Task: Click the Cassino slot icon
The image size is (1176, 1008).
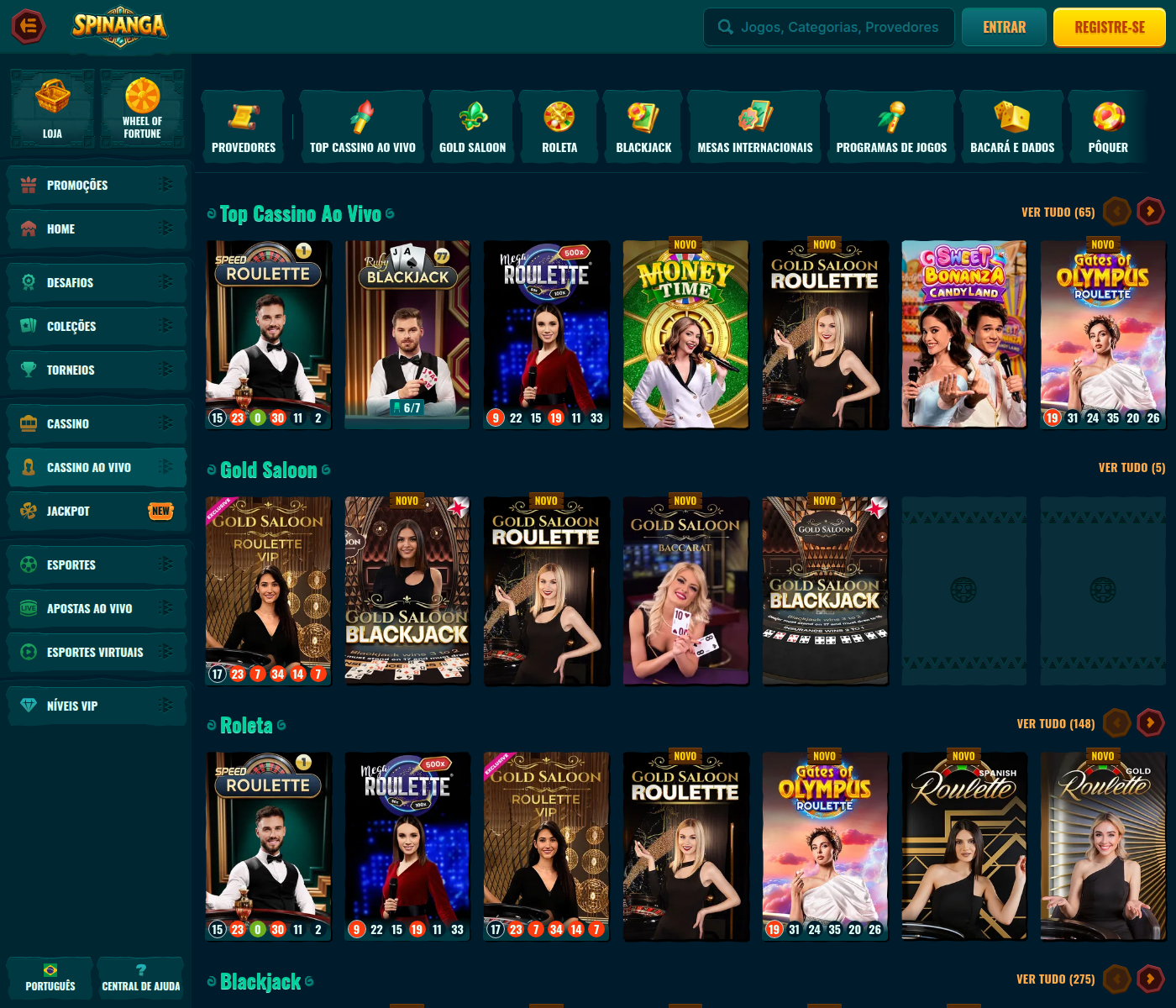Action: 29,423
